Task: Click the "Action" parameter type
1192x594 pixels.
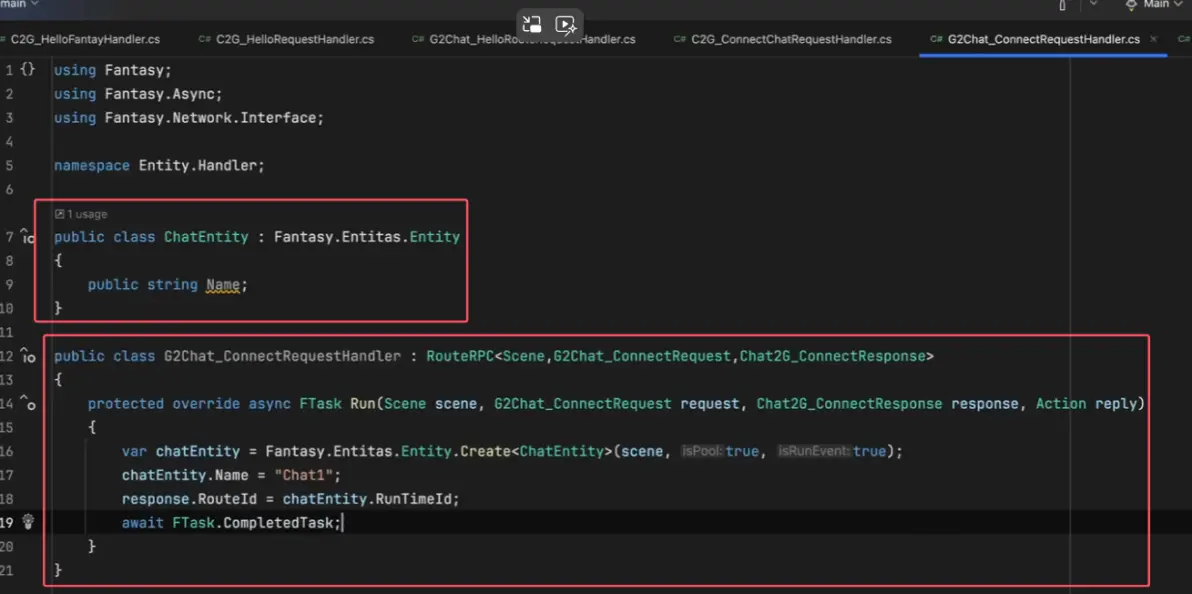Action: pos(1061,404)
